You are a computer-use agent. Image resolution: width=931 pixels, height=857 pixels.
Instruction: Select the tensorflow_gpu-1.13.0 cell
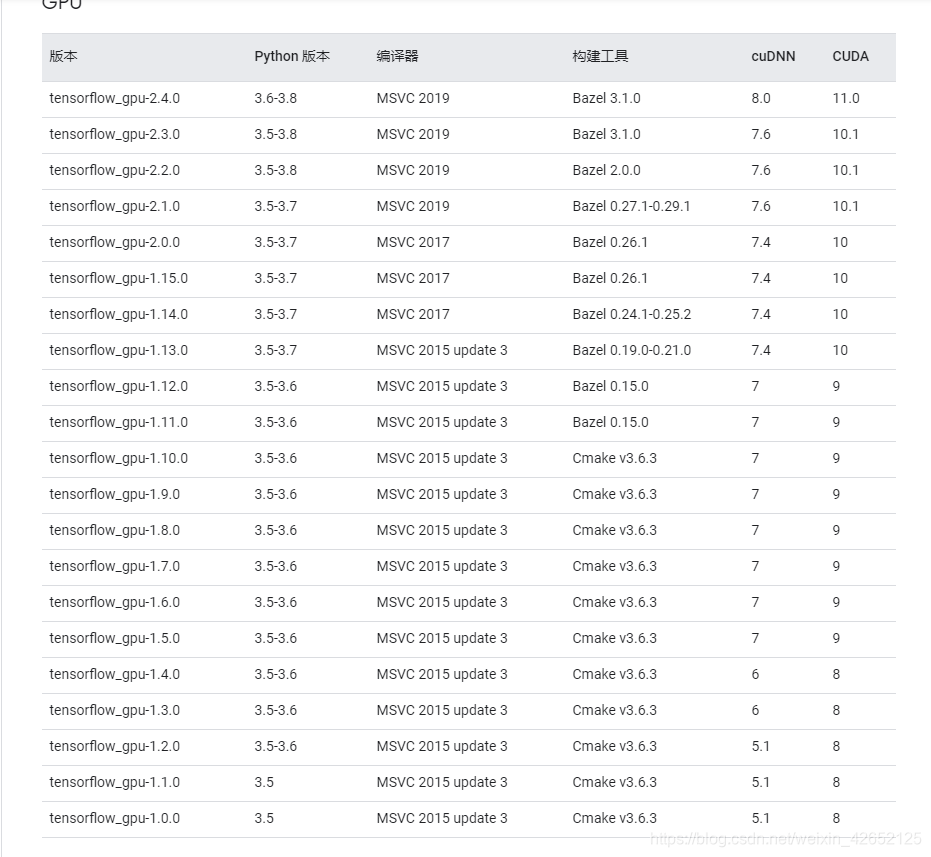(x=119, y=350)
